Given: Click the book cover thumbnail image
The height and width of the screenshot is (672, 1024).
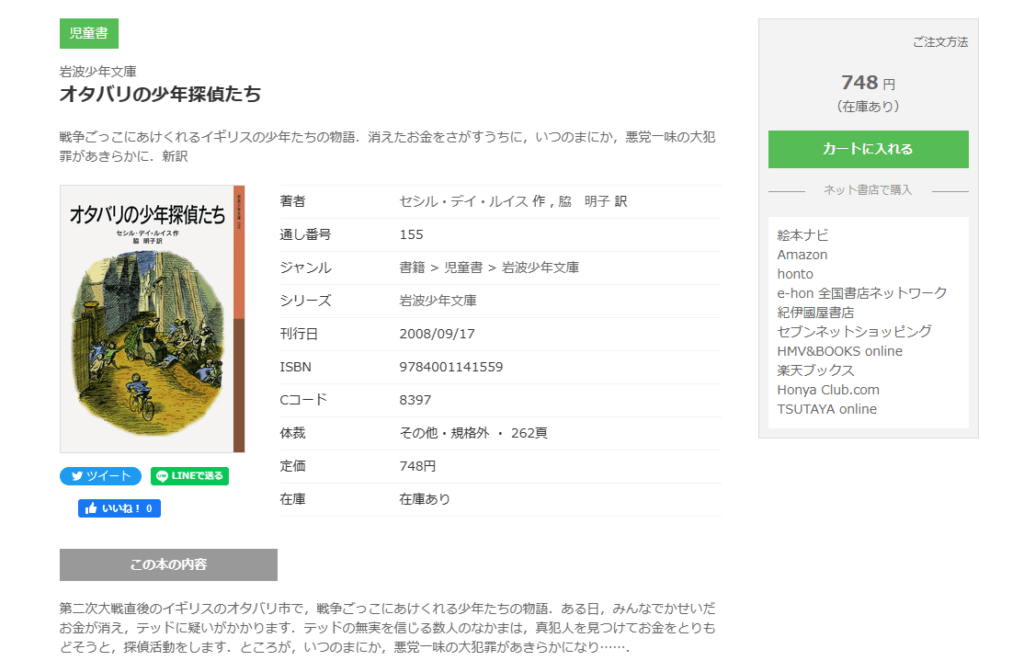Looking at the screenshot, I should coord(152,319).
